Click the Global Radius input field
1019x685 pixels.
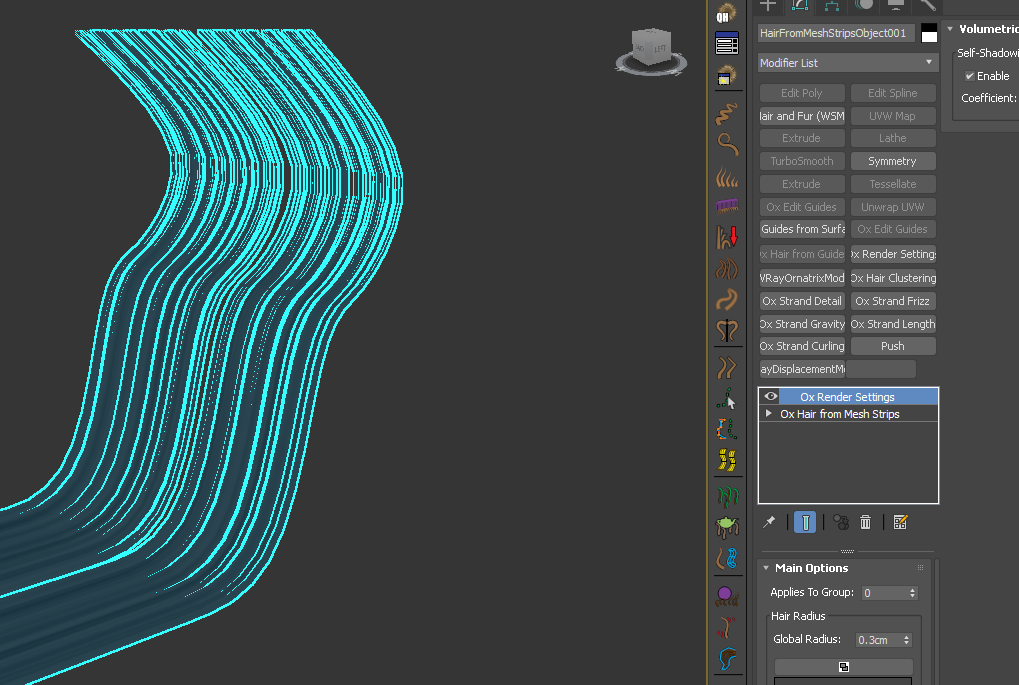878,640
